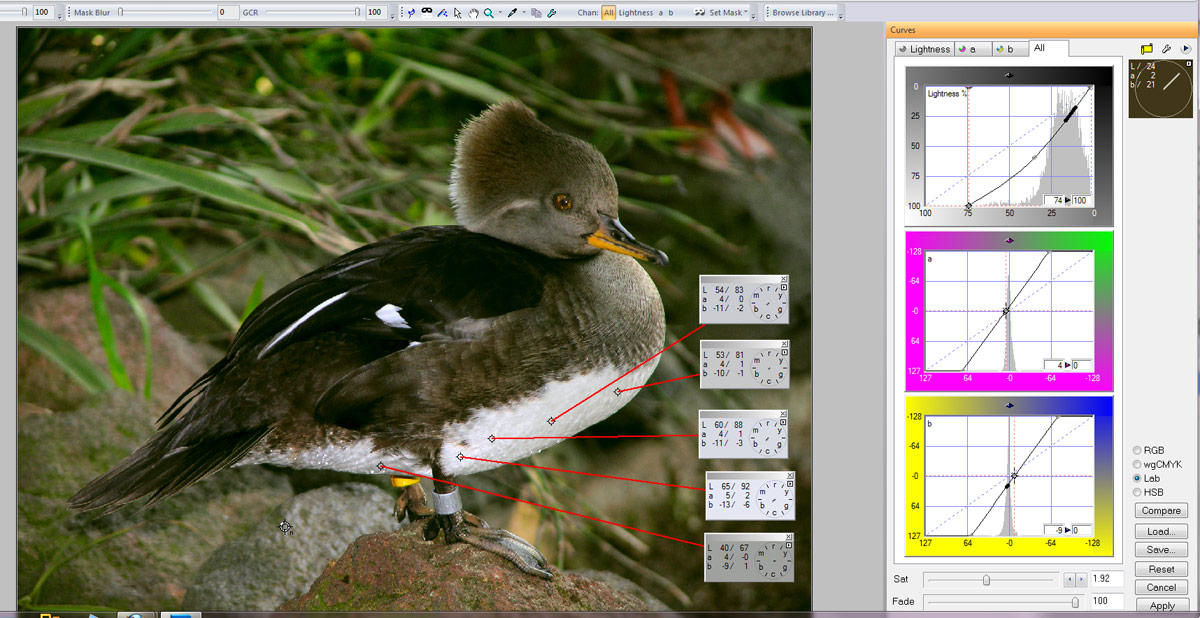1200x618 pixels.
Task: Click the wrench icon in top toolbar
Action: [551, 13]
